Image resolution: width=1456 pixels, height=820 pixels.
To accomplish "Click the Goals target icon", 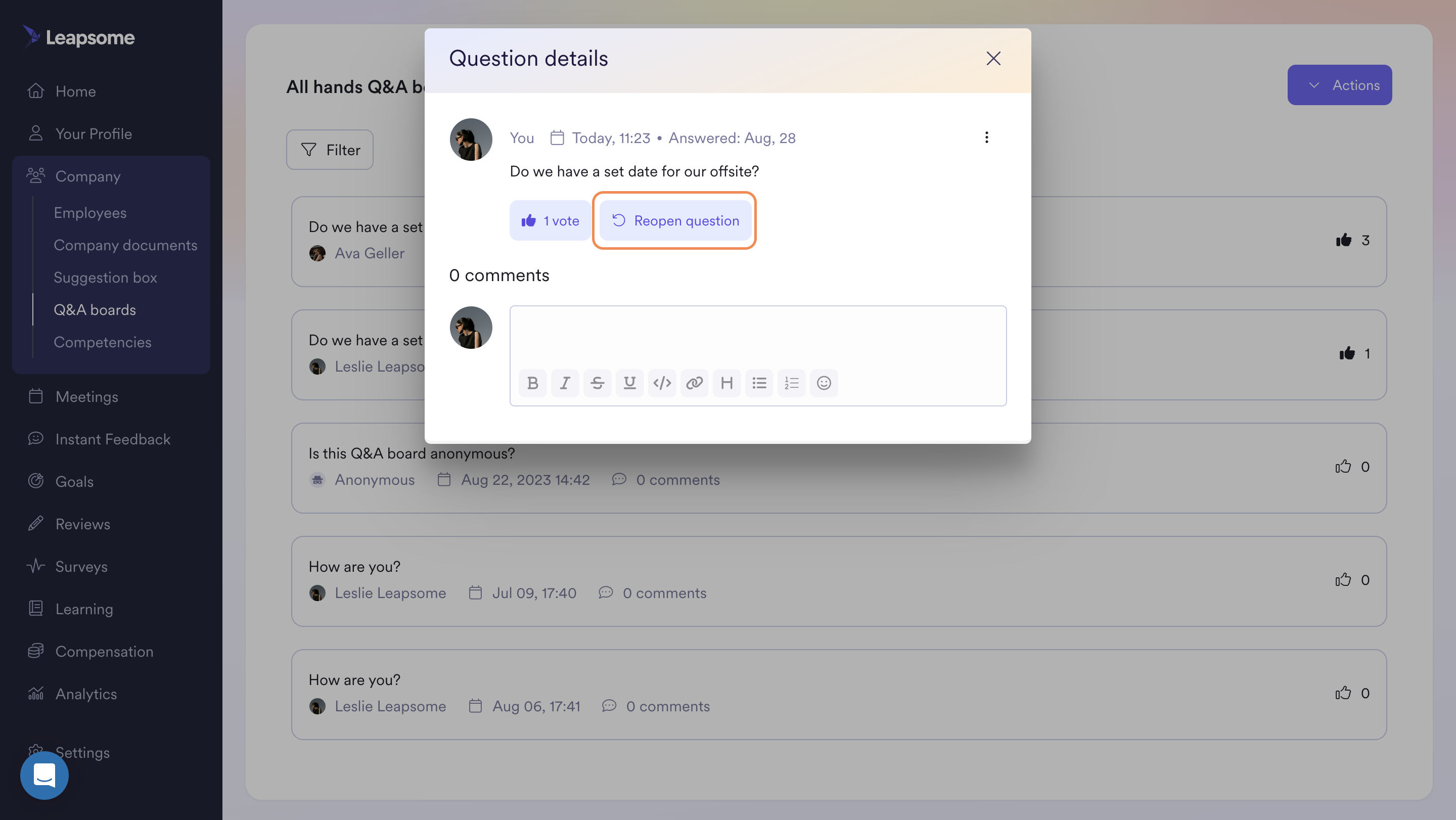I will point(35,480).
